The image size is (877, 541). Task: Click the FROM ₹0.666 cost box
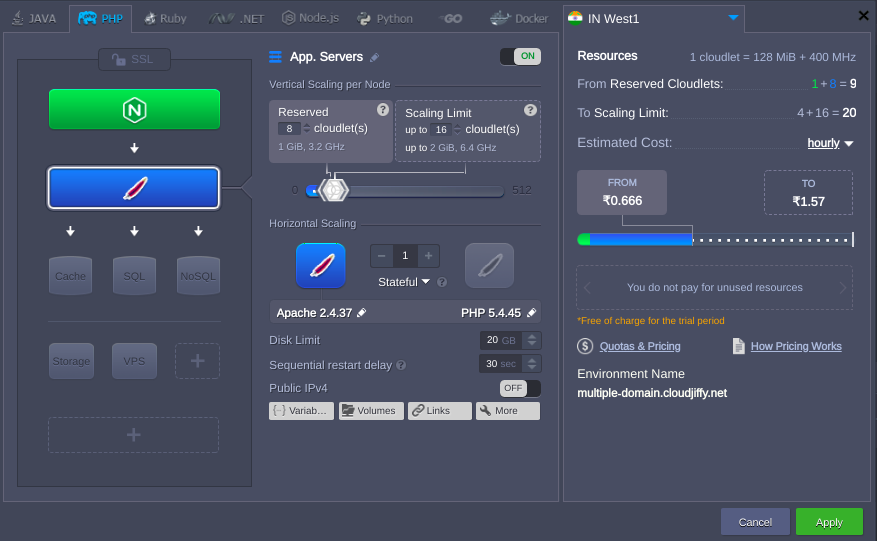[622, 192]
